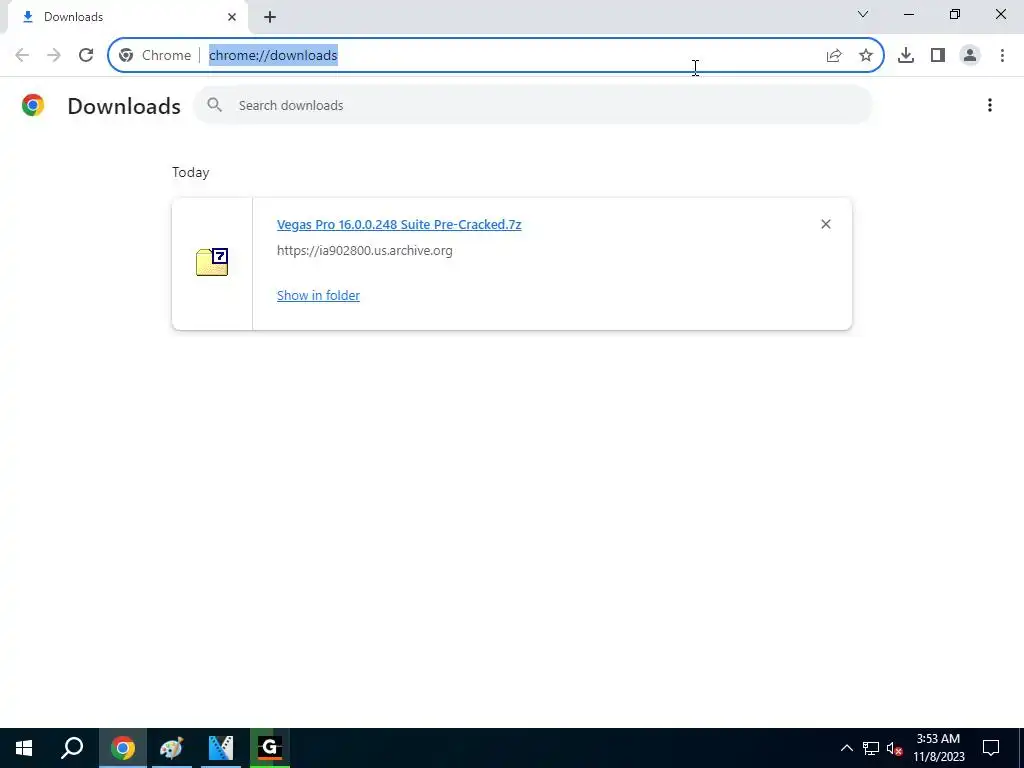Screen dimensions: 1024x768
Task: Toggle the side panel icon
Action: pos(938,56)
